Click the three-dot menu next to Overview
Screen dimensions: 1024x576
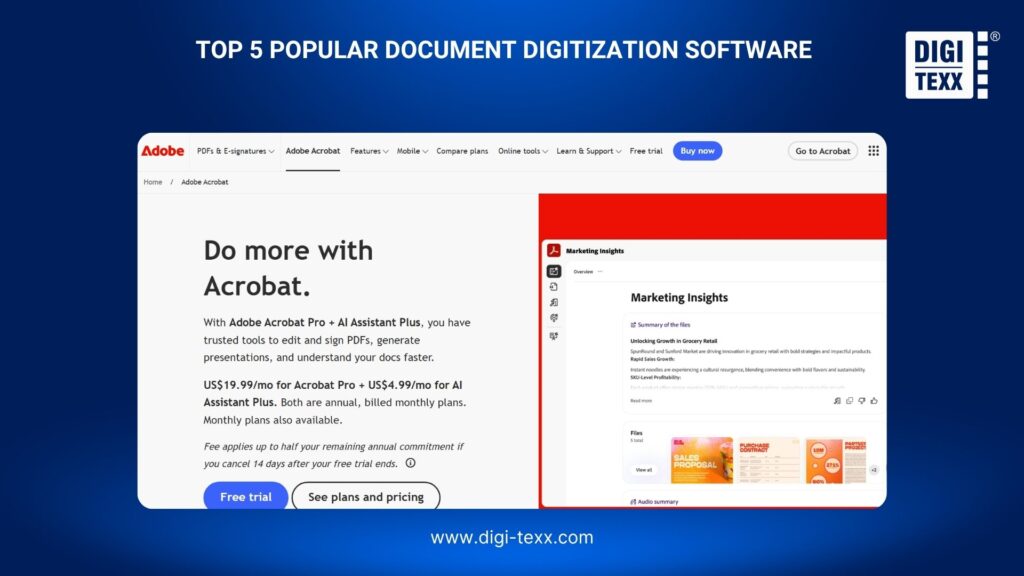[x=600, y=272]
